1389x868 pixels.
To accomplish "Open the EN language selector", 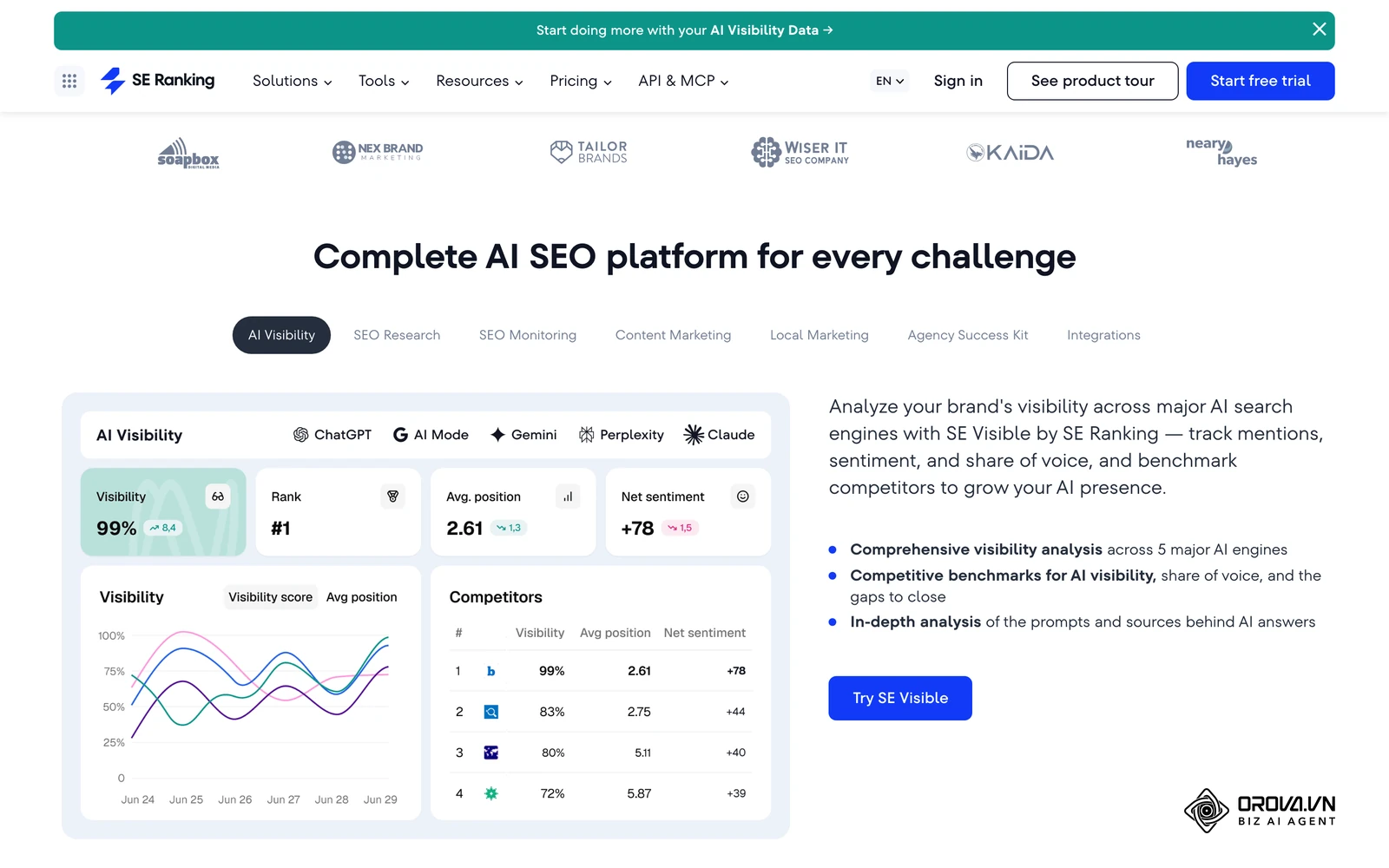I will tap(890, 81).
